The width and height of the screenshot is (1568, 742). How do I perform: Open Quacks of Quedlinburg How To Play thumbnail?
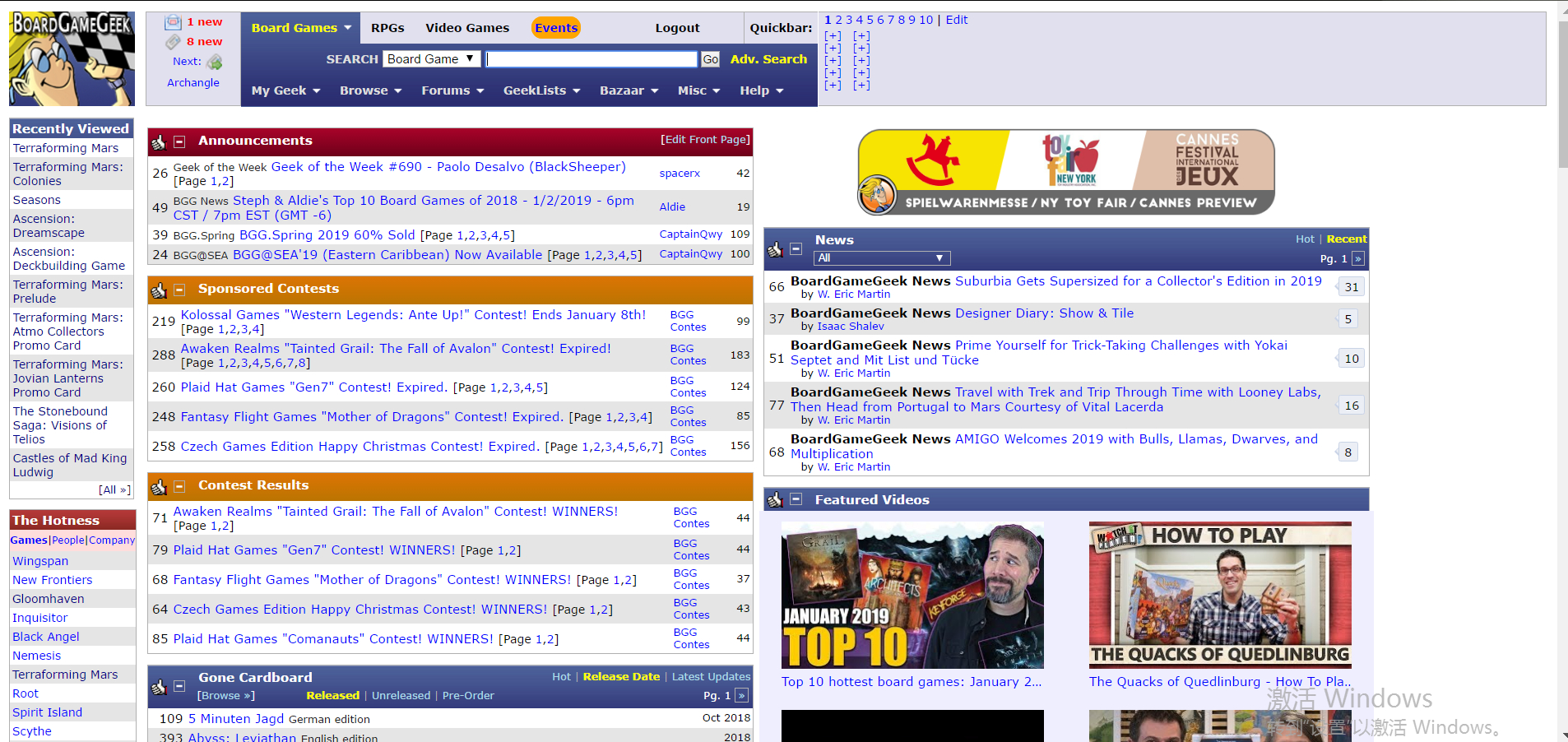(x=1220, y=596)
